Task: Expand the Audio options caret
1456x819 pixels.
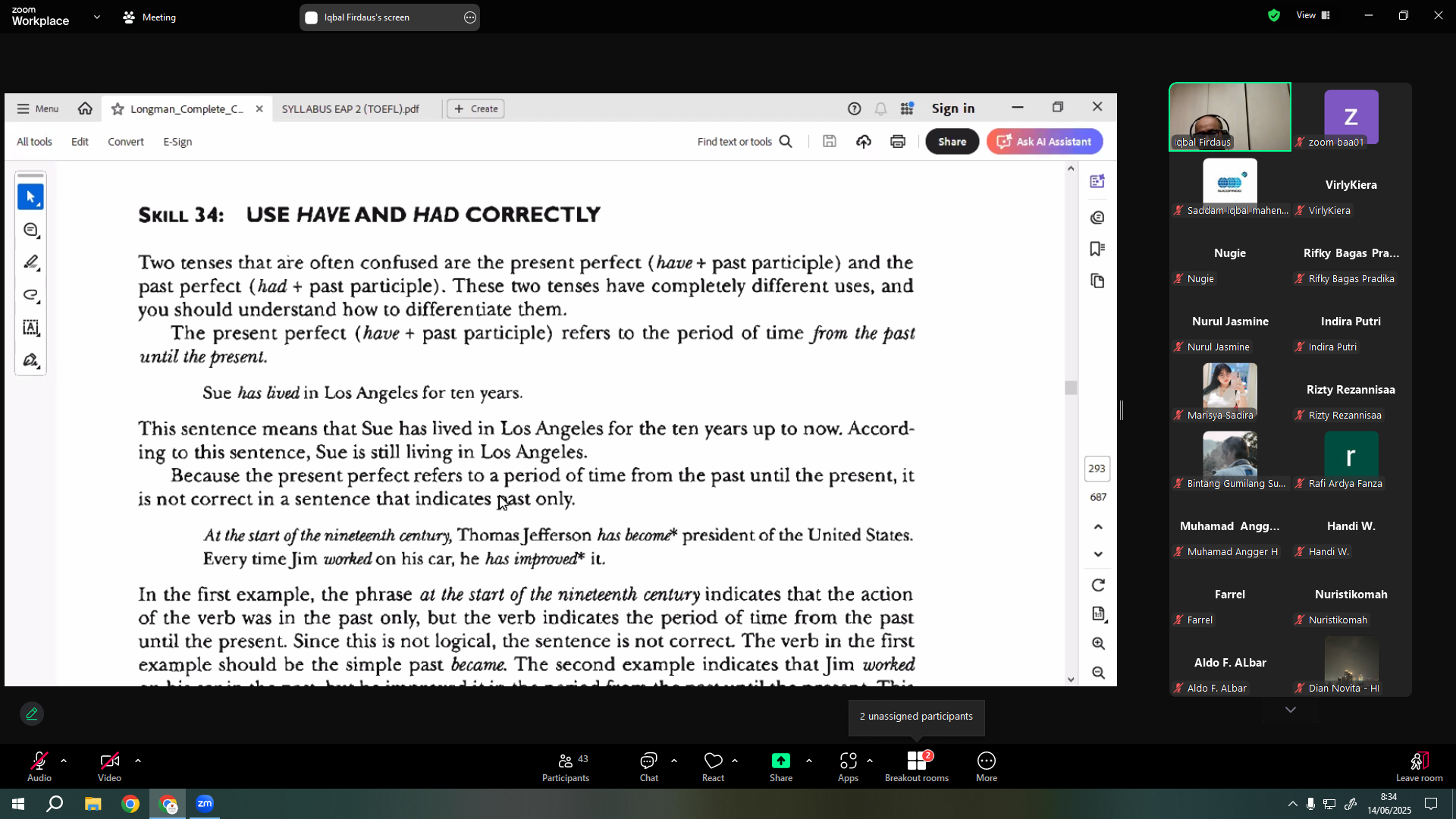Action: click(64, 761)
